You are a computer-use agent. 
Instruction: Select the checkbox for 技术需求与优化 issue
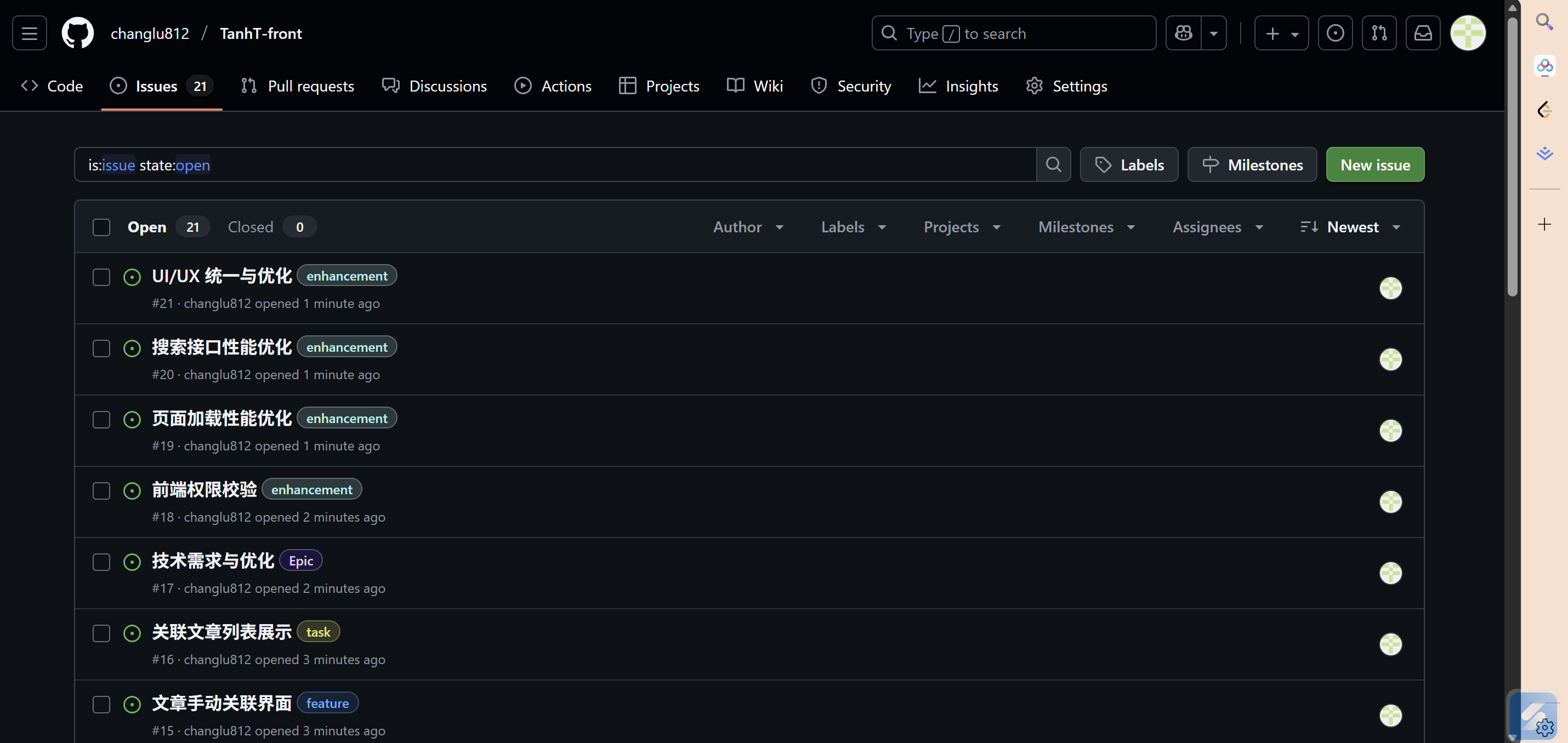[101, 562]
